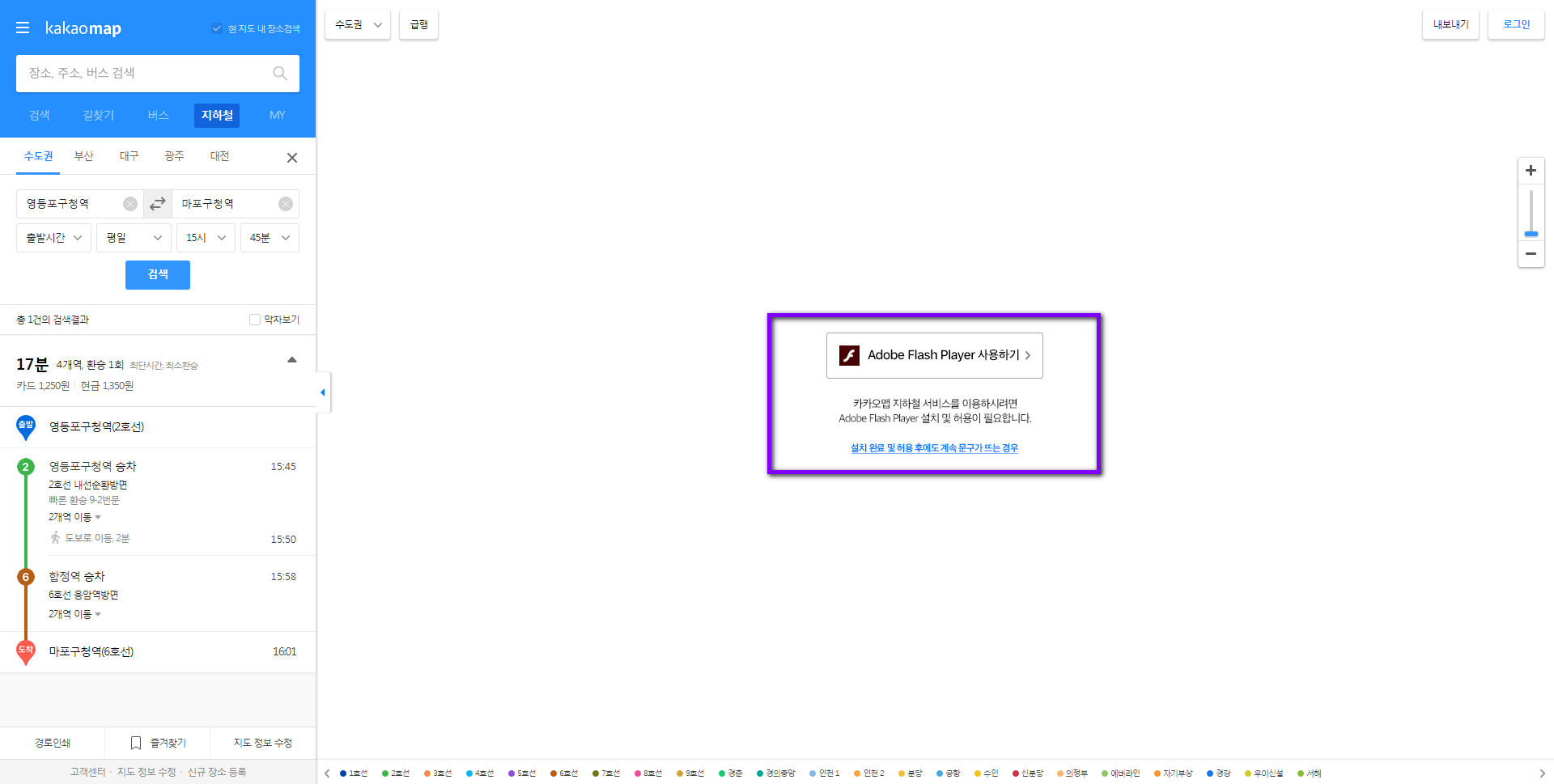Click Adobe Flash Player 사용하기 button

click(x=935, y=355)
